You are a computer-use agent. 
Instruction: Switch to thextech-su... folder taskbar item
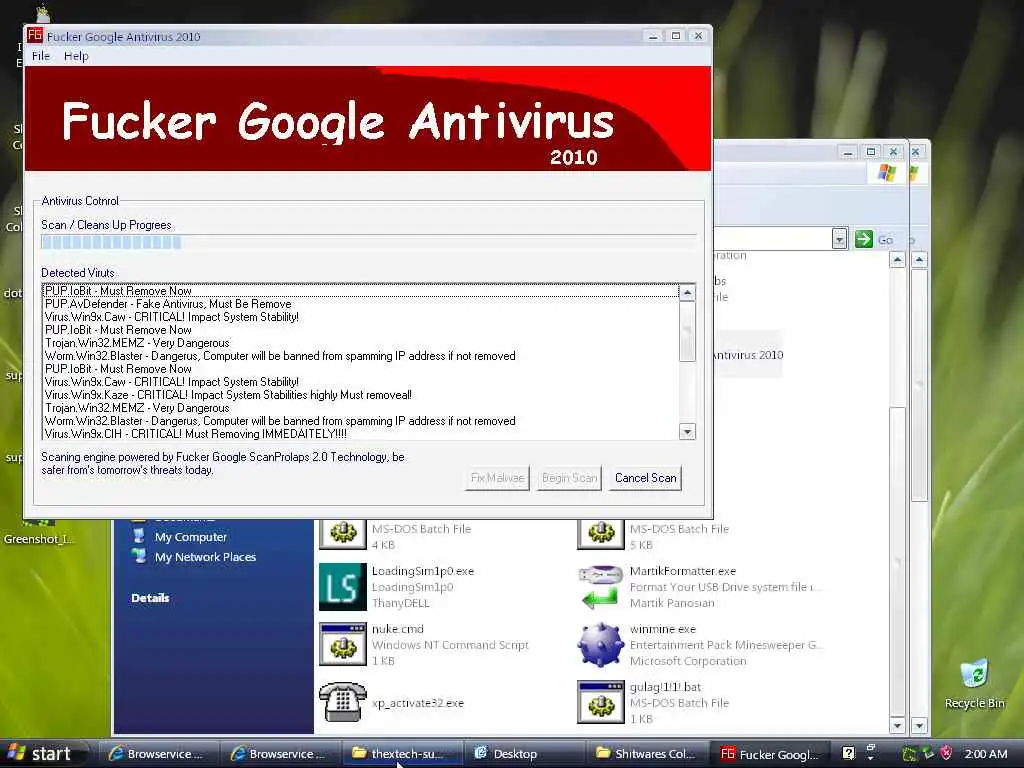[402, 754]
